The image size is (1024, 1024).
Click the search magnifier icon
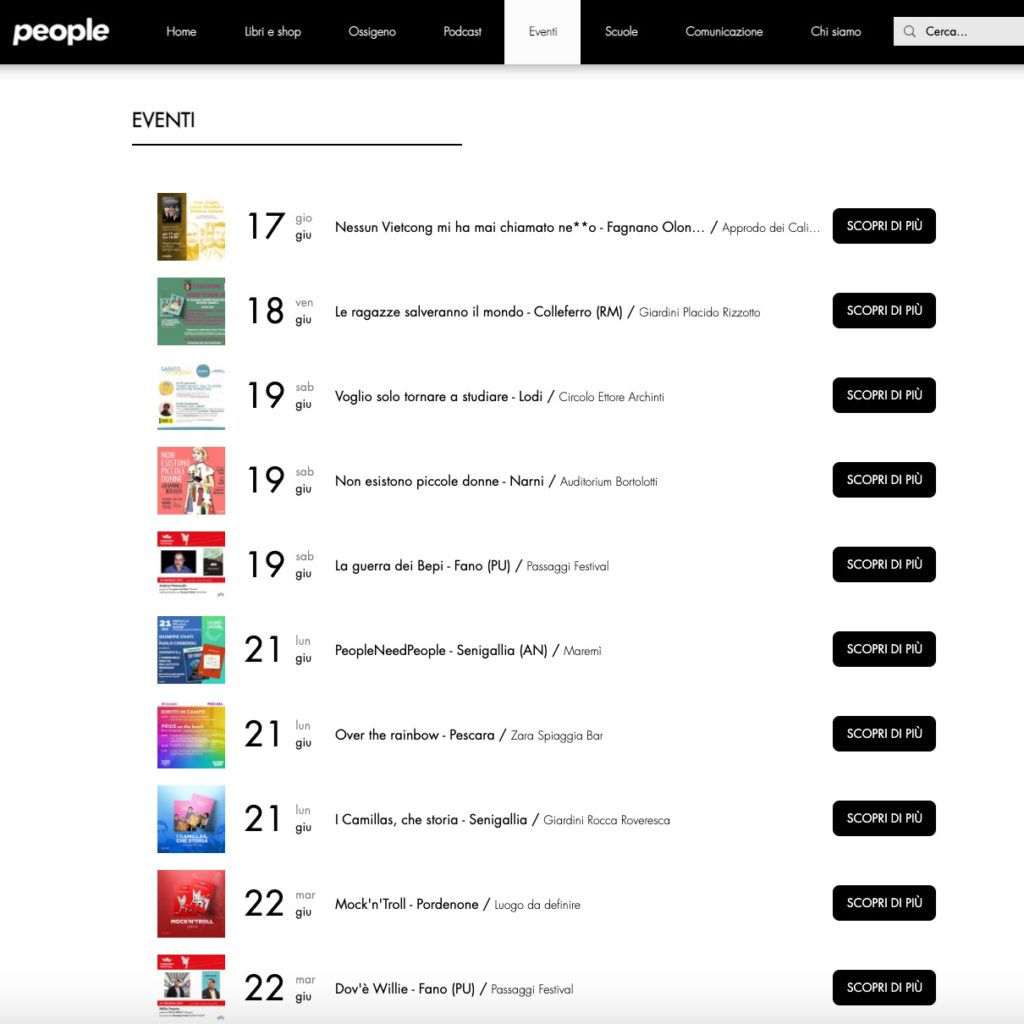point(909,31)
